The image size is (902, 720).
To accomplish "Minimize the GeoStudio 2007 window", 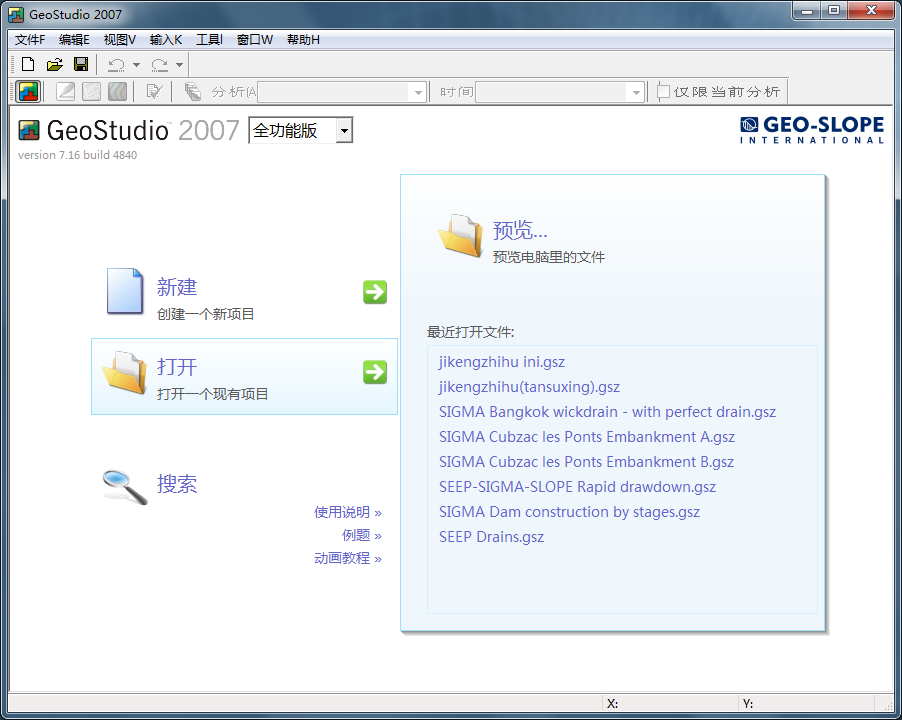I will [x=807, y=10].
